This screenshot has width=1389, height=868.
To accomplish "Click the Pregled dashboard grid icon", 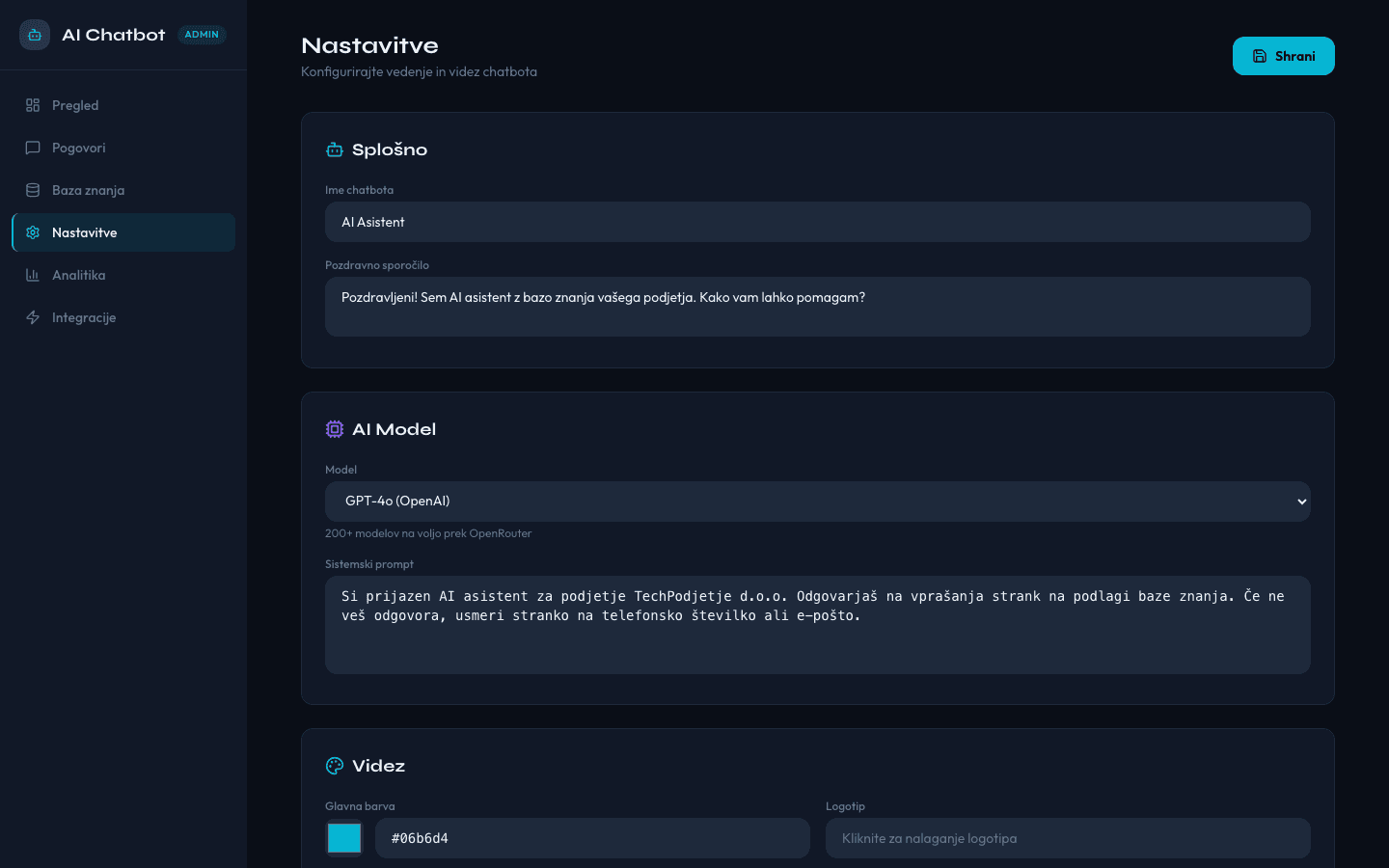I will click(33, 105).
